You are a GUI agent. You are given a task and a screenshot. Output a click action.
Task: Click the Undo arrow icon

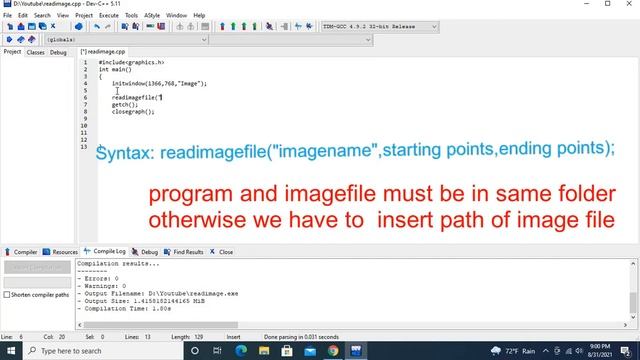point(97,27)
